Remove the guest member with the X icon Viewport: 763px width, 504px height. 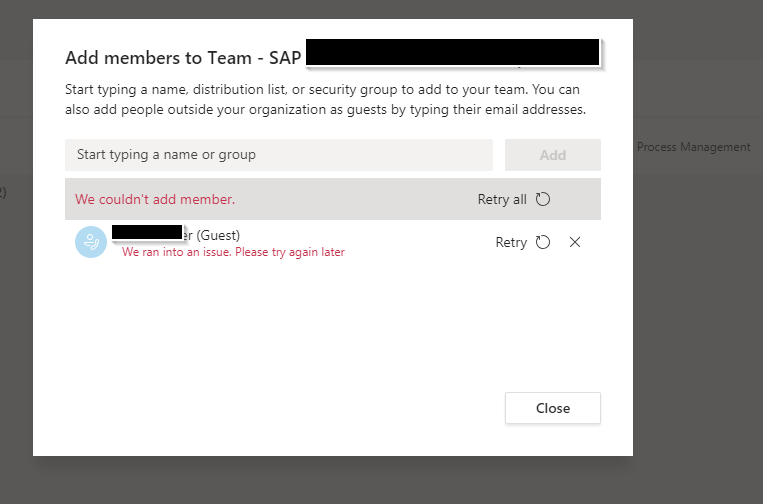point(575,242)
